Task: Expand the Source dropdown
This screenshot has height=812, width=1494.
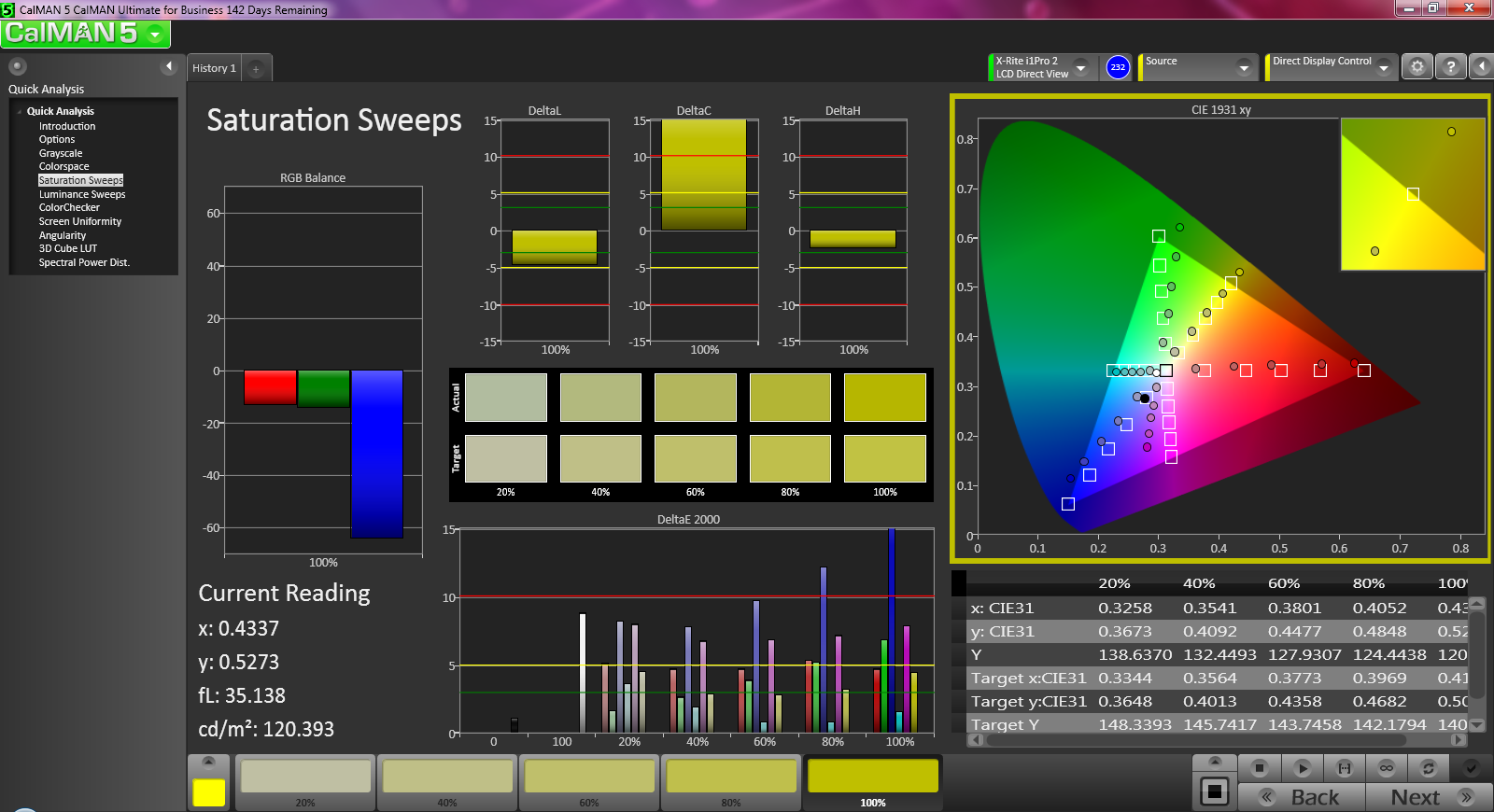Action: coord(1243,67)
